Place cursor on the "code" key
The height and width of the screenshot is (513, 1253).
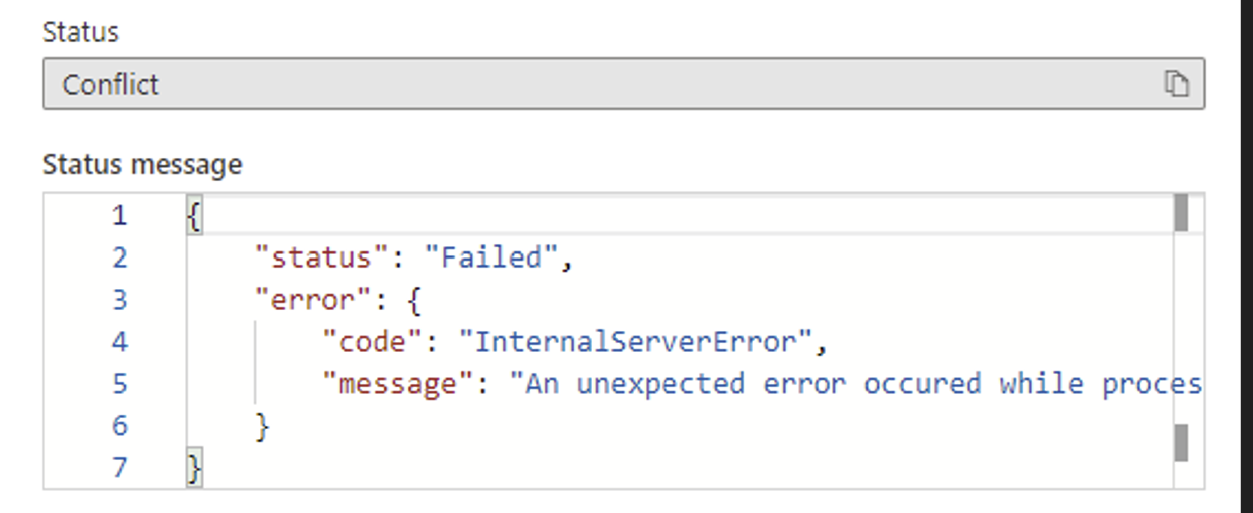tap(371, 342)
